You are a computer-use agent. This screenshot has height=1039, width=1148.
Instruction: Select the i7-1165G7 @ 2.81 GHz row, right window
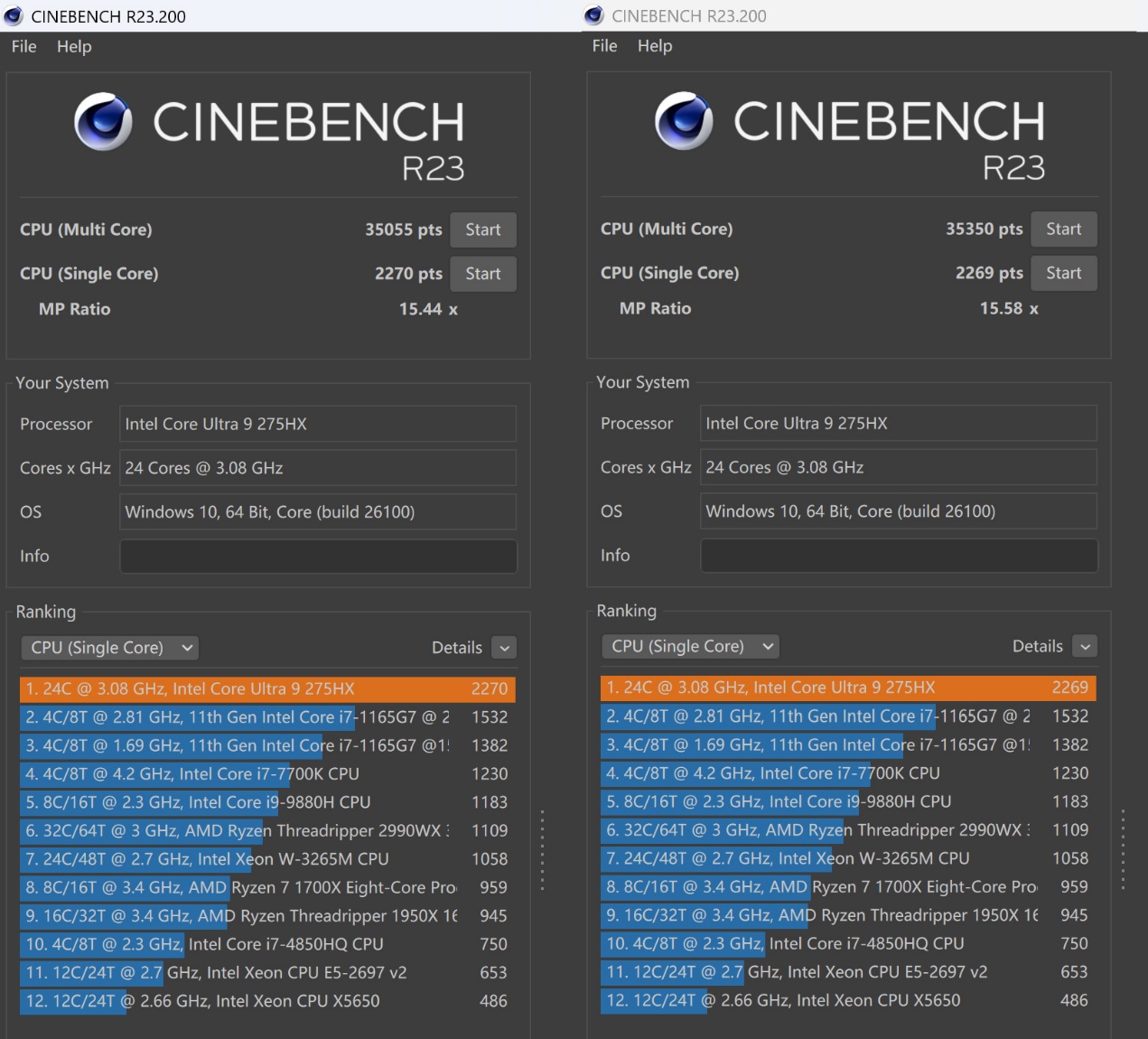848,716
